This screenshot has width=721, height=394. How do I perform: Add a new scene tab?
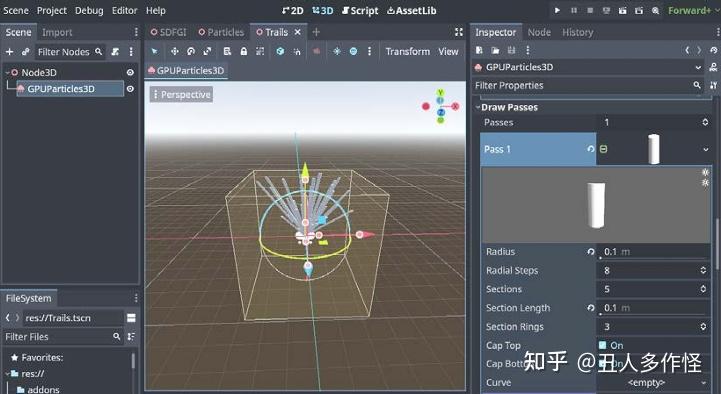pos(316,32)
